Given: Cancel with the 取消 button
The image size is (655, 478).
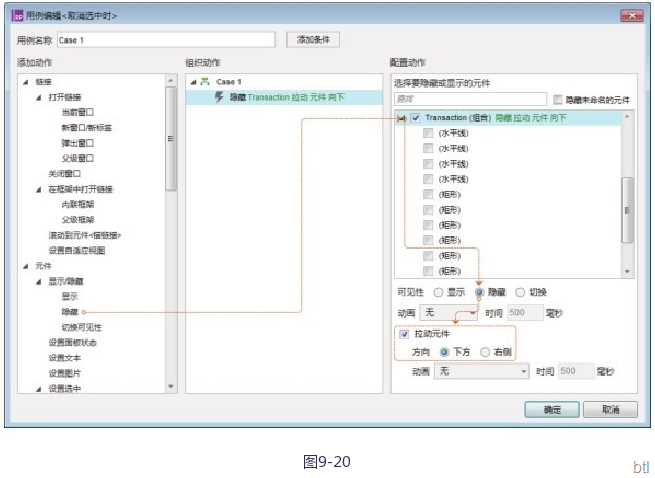Looking at the screenshot, I should coord(610,409).
